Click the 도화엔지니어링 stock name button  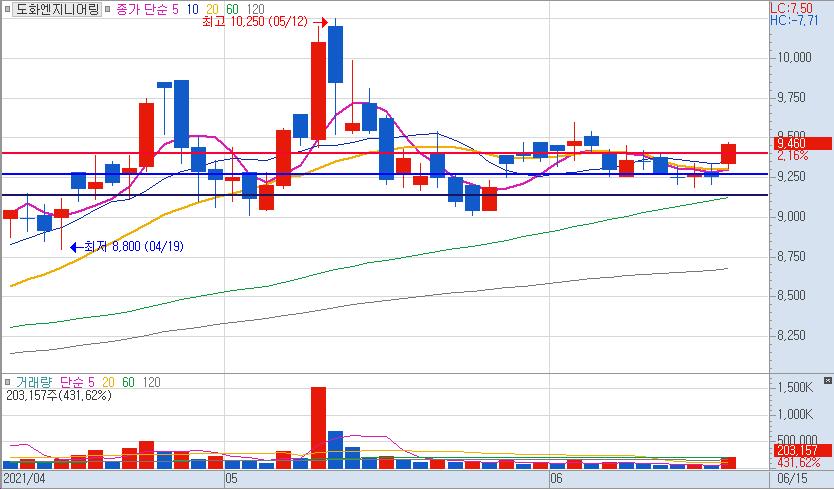[56, 9]
